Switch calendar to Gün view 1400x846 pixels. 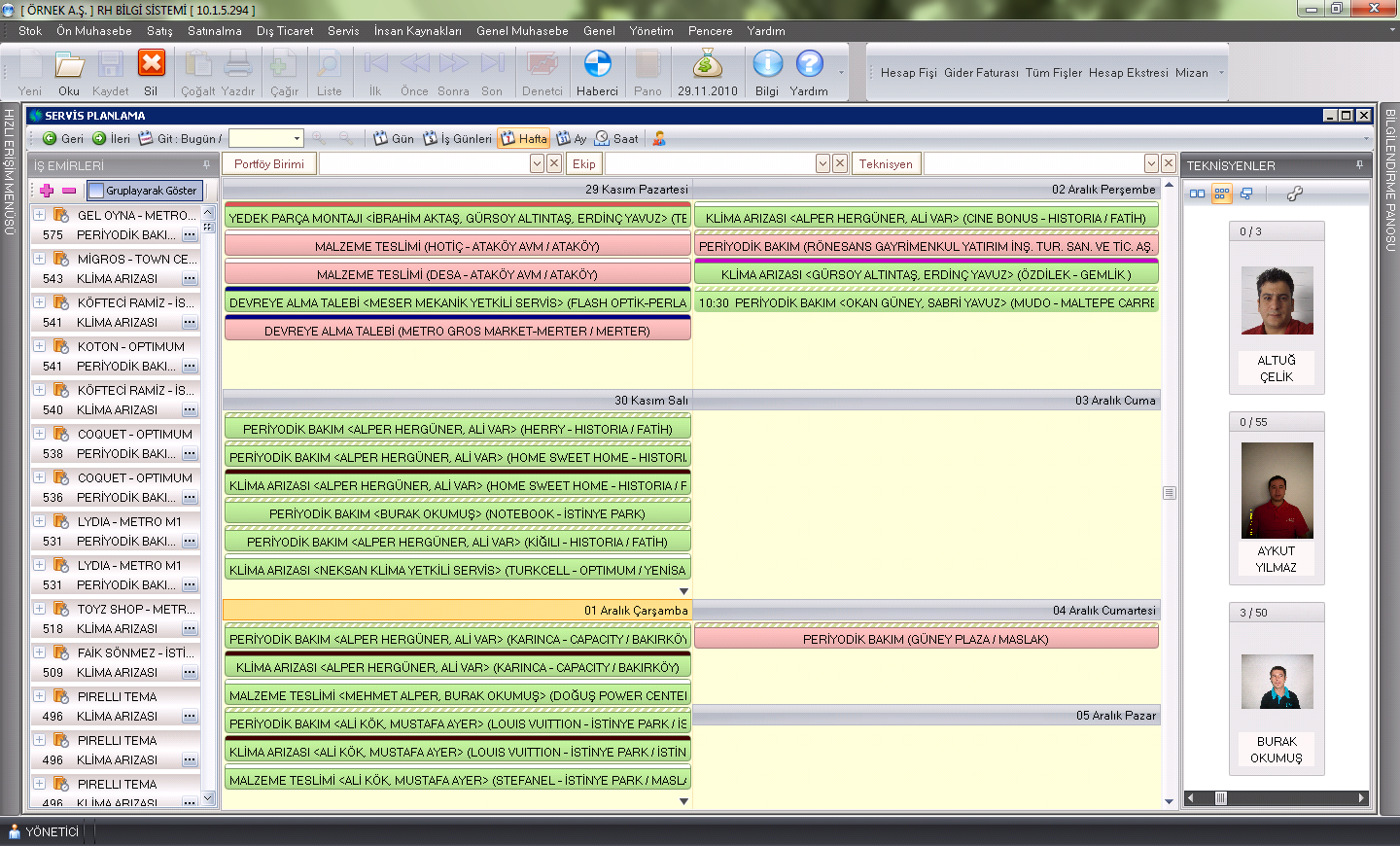(x=394, y=139)
